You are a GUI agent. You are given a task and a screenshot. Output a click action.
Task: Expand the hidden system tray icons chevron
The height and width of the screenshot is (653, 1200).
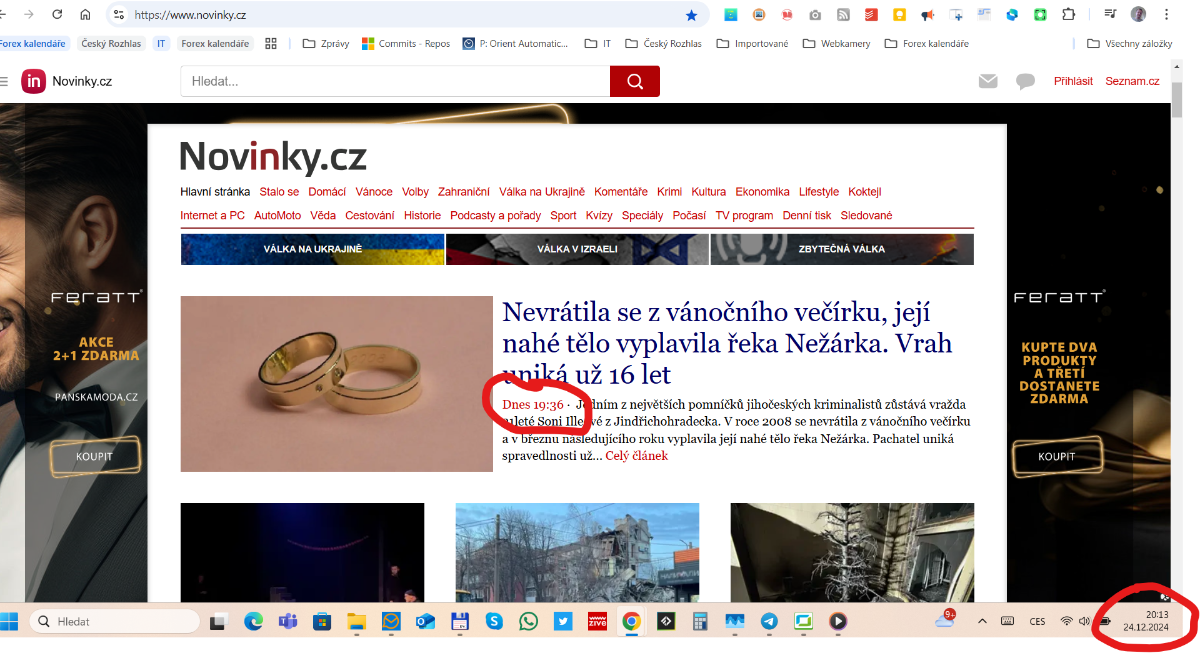click(x=982, y=621)
